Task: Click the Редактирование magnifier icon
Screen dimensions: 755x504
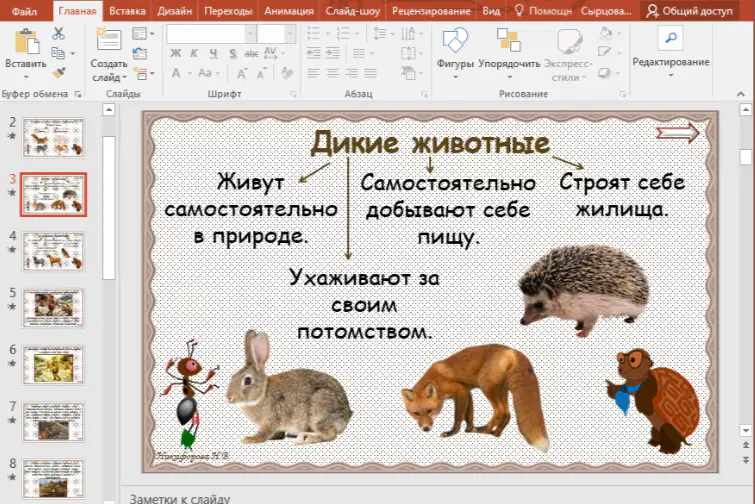Action: click(x=670, y=38)
